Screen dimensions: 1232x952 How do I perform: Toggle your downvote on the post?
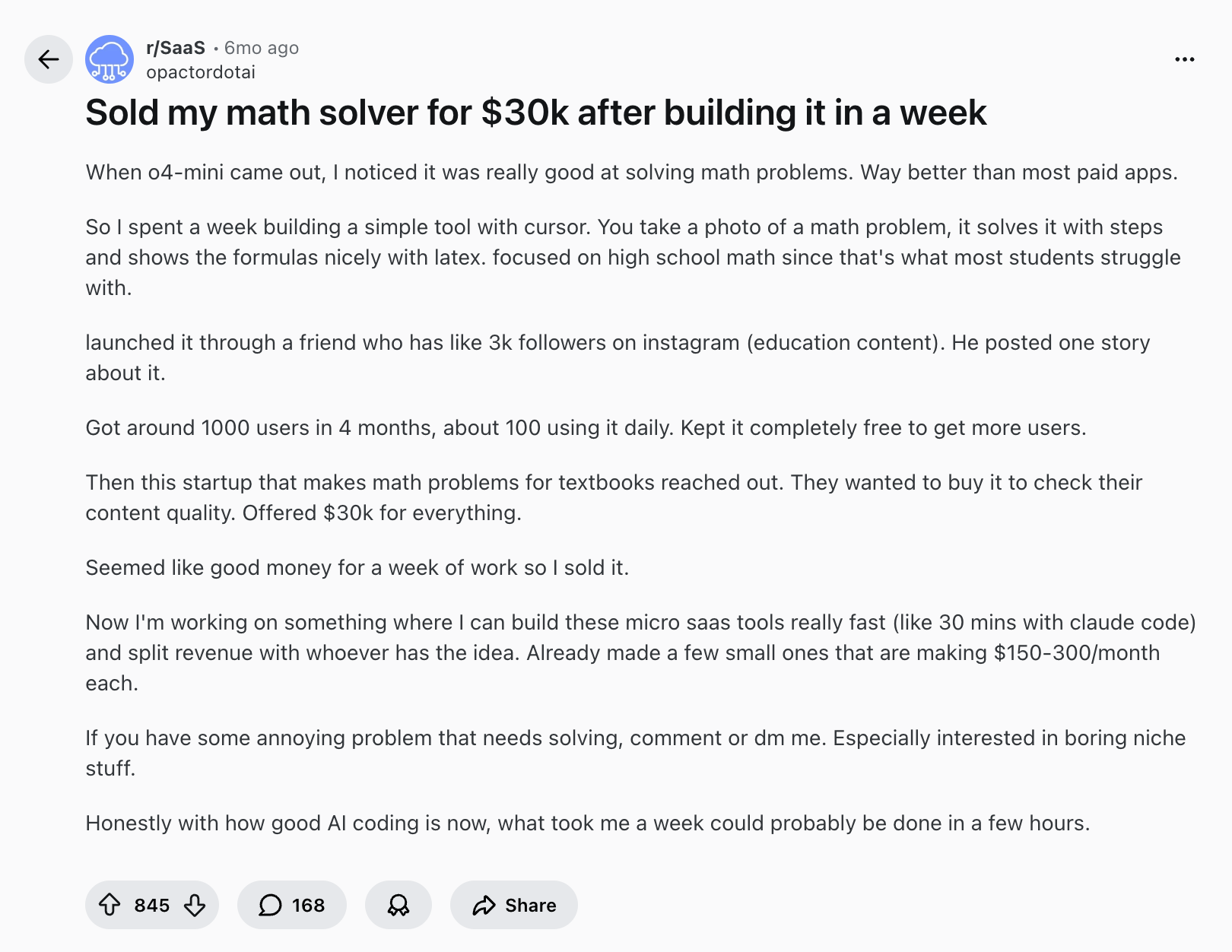[x=195, y=905]
